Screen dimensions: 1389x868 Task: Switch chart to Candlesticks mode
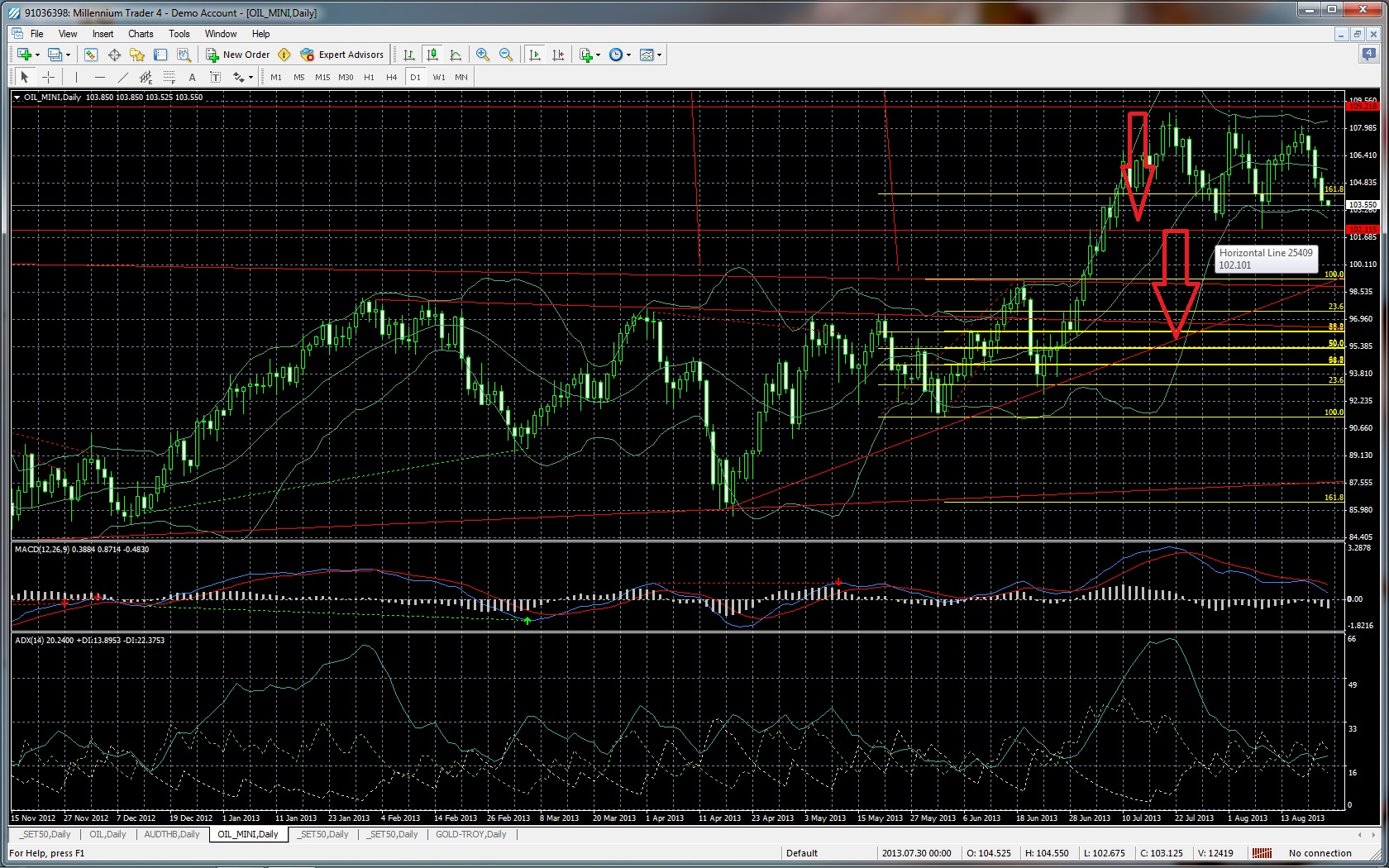(432, 55)
